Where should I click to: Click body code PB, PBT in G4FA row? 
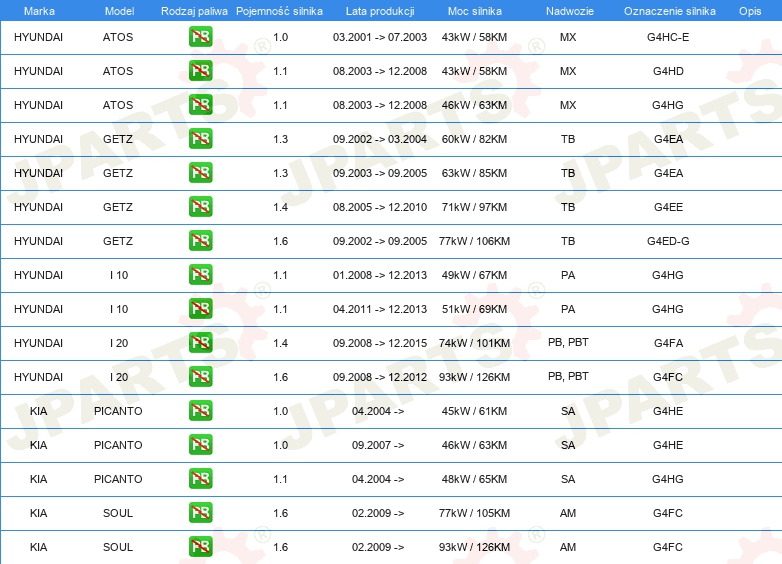(568, 343)
